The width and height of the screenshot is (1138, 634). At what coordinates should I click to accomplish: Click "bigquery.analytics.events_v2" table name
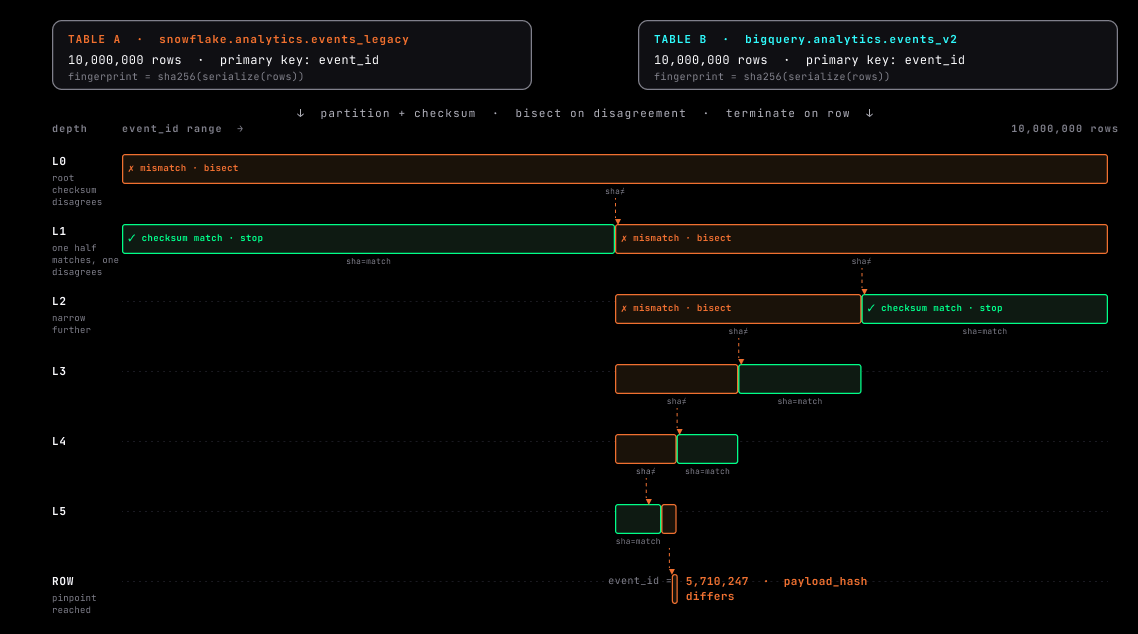(851, 39)
